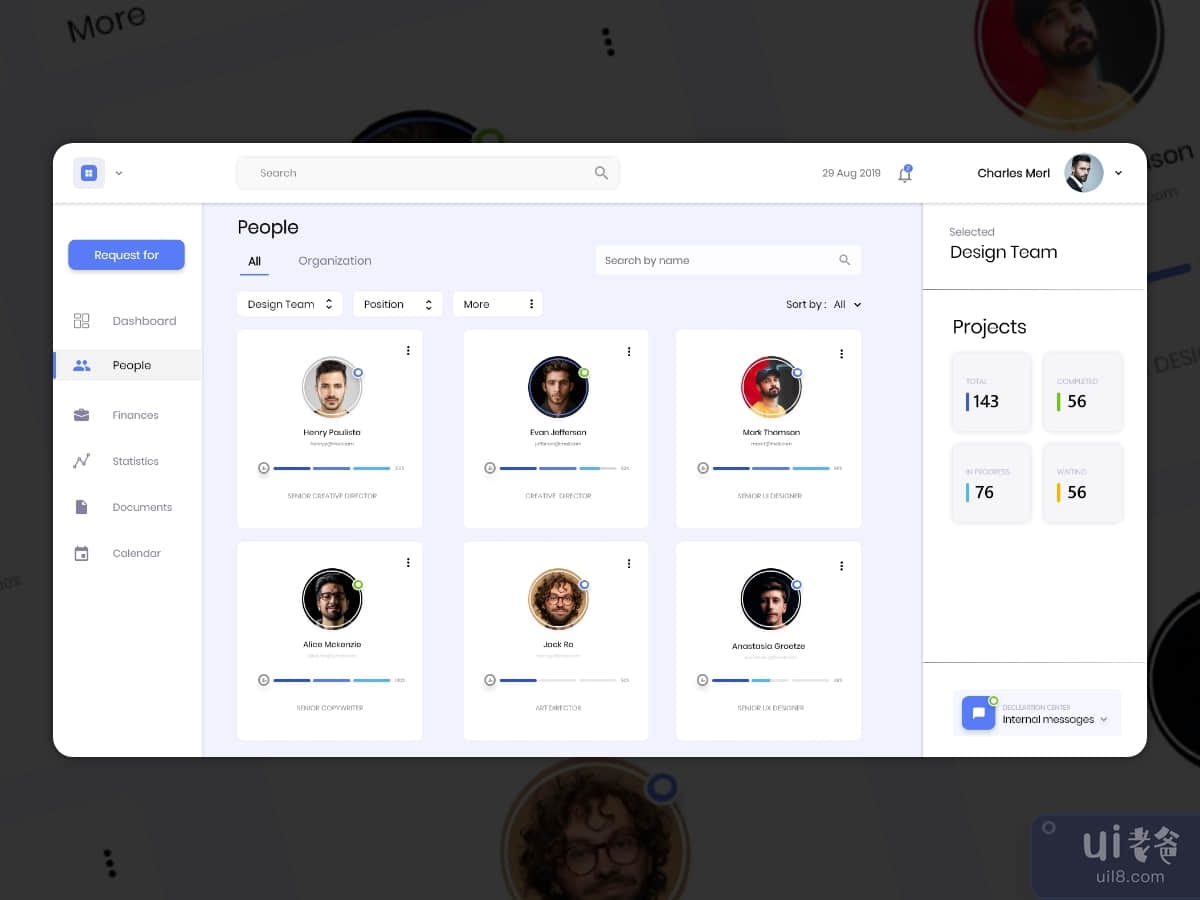Viewport: 1200px width, 900px height.
Task: Click the Internal messages chat icon
Action: click(x=978, y=713)
